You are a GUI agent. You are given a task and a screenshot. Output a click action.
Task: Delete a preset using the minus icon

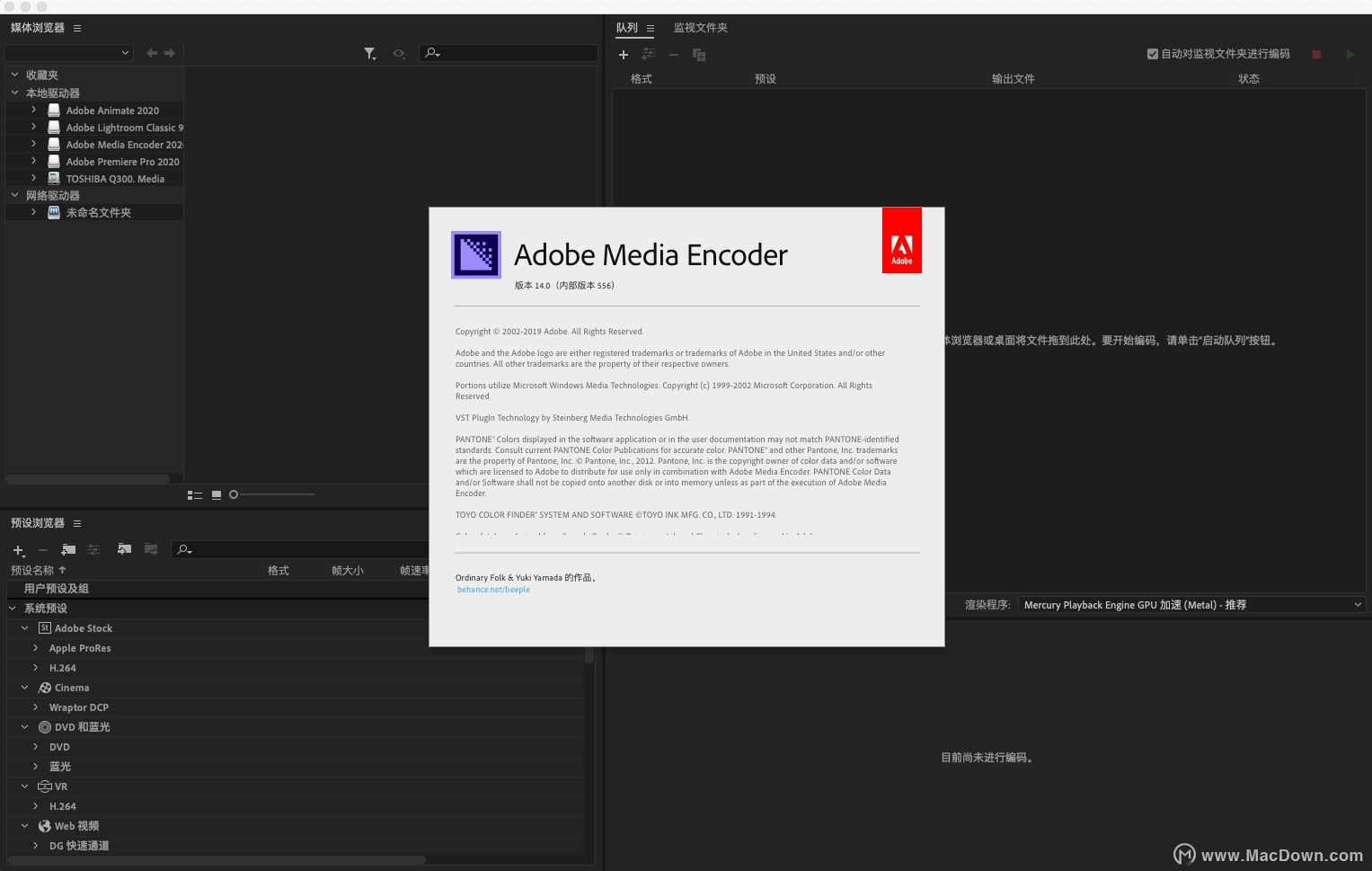tap(42, 549)
